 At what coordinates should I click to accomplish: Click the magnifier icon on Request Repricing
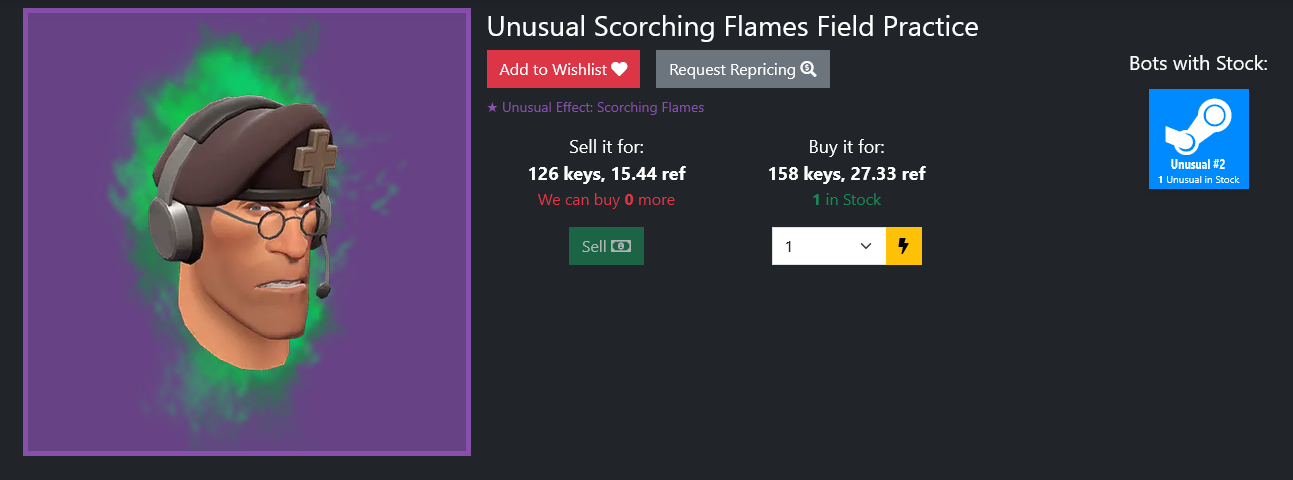[808, 69]
